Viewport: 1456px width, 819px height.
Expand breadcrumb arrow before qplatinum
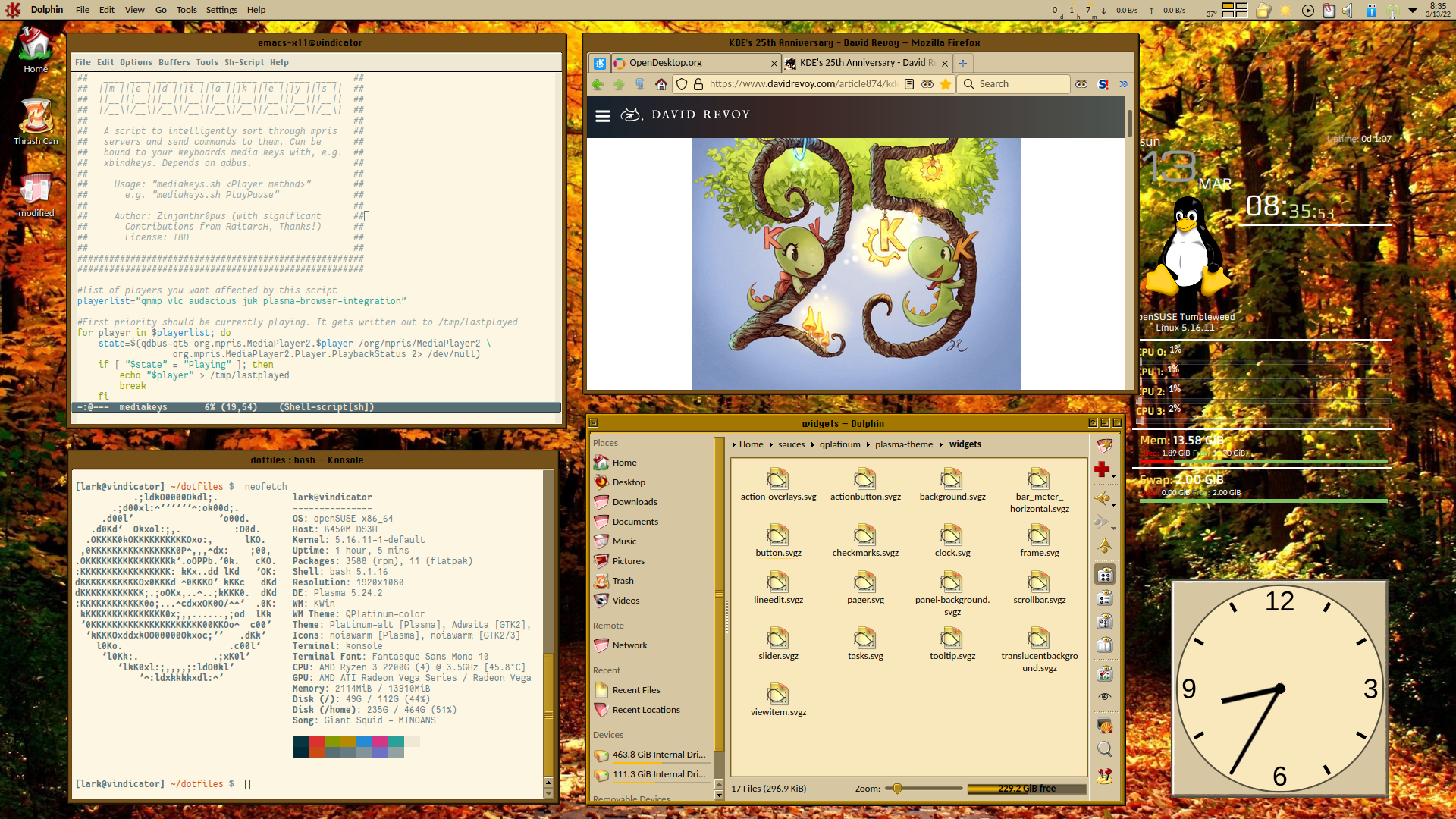[812, 444]
